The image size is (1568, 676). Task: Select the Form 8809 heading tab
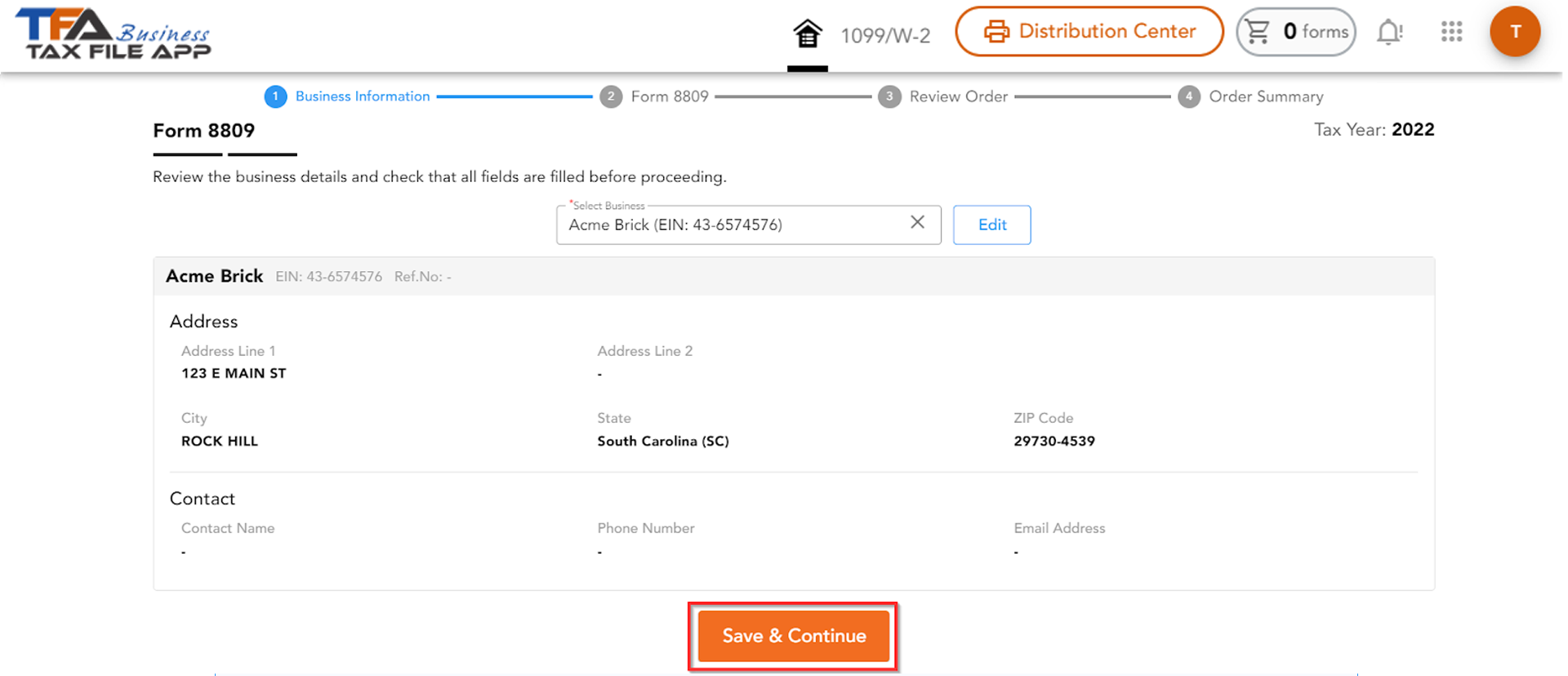(x=203, y=131)
